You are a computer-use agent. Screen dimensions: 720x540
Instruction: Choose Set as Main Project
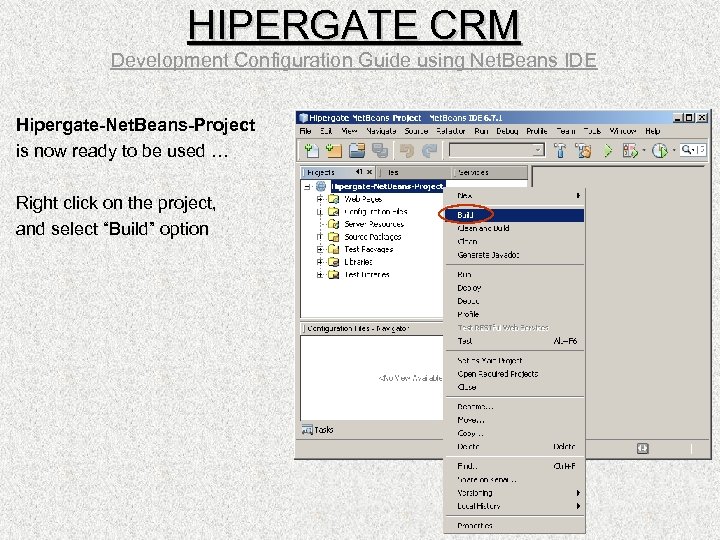[x=515, y=361]
